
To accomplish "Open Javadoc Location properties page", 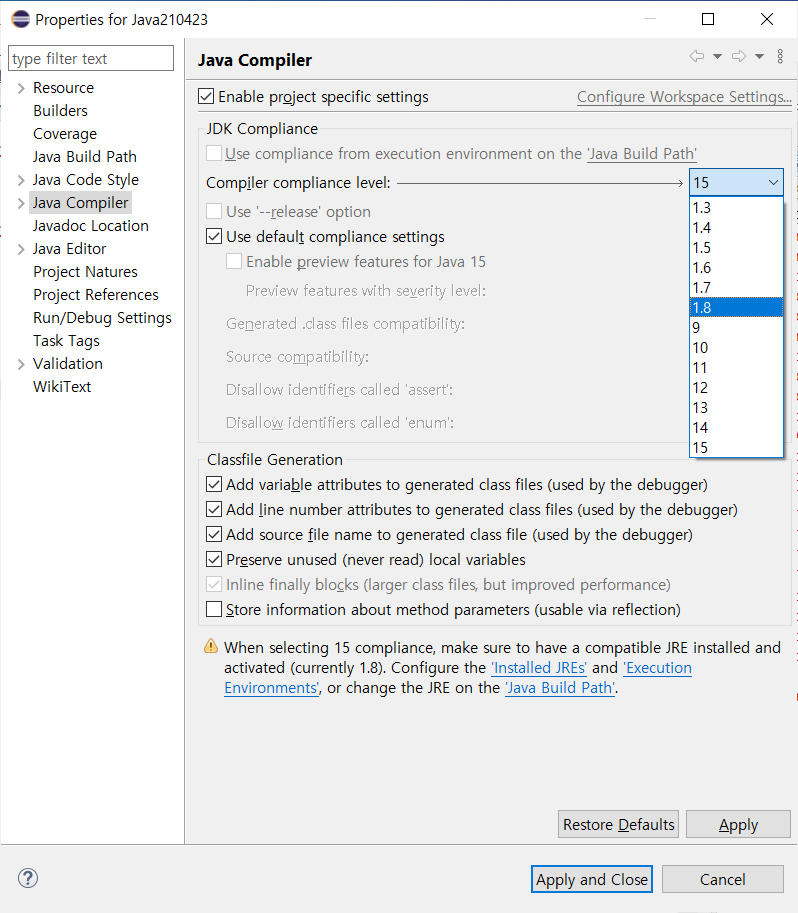I will (91, 226).
